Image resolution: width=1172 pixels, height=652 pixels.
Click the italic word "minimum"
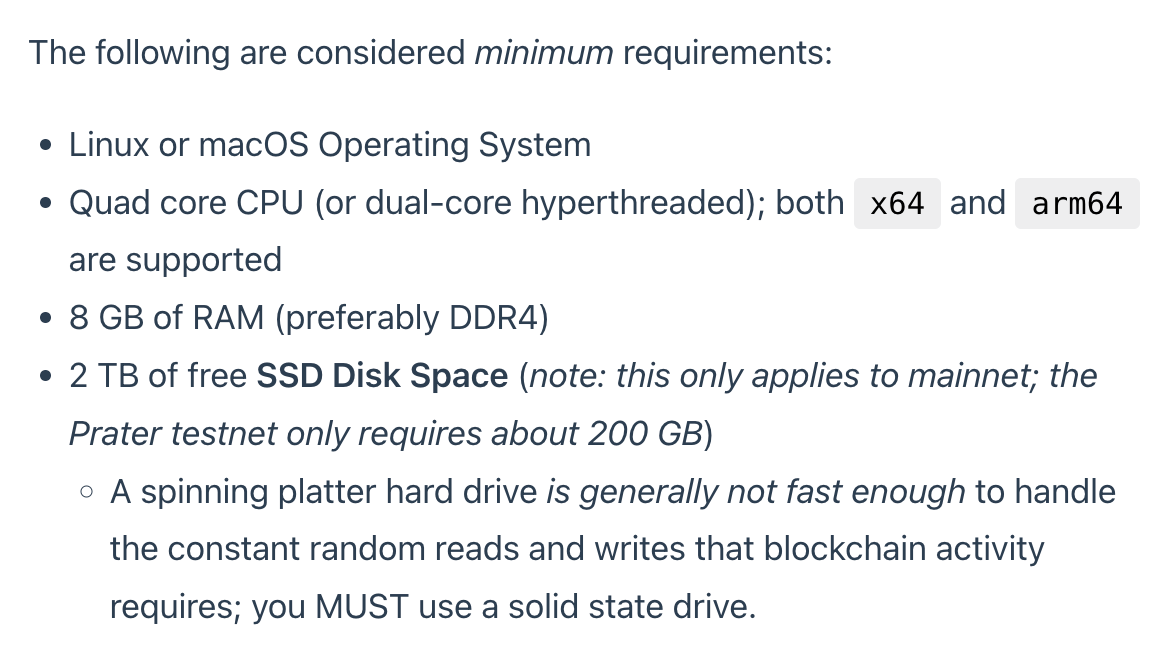point(543,52)
